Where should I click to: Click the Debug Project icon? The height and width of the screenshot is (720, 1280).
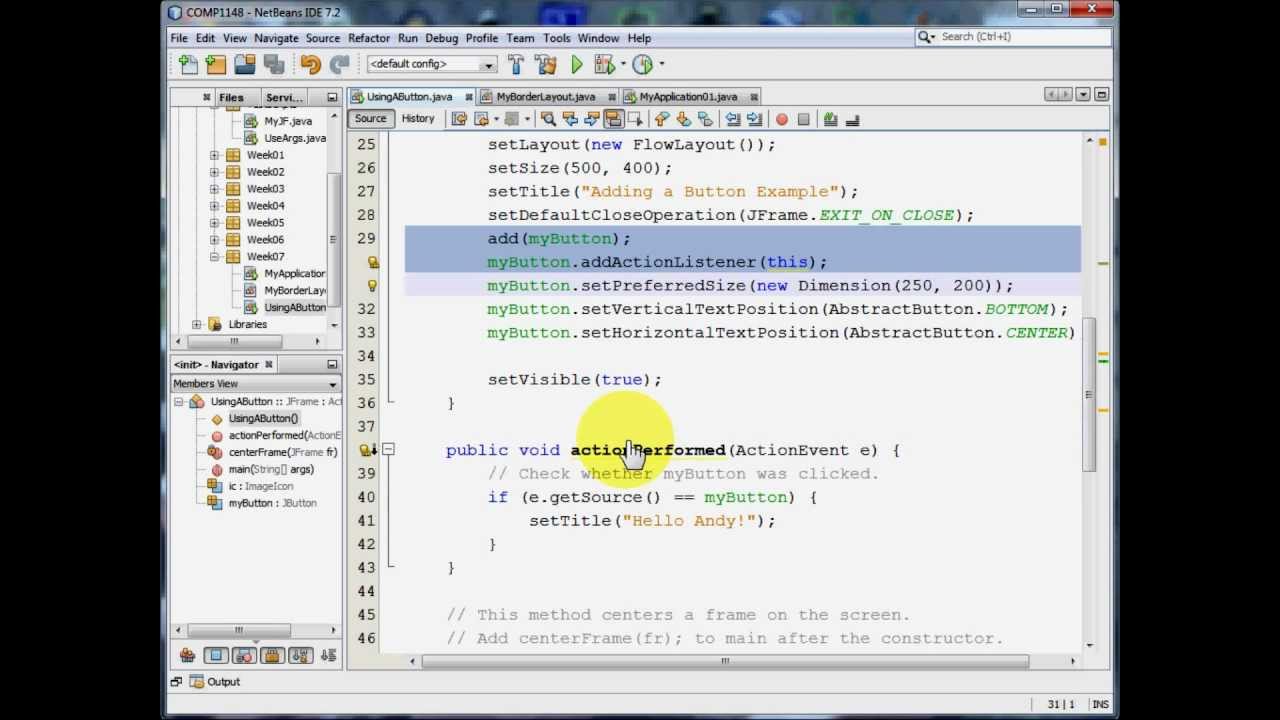pos(603,65)
